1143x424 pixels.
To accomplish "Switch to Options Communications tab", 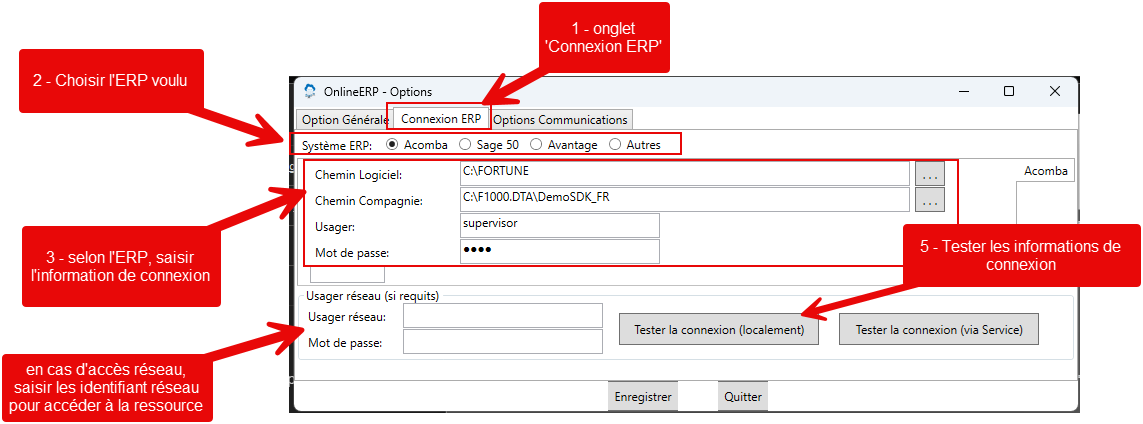I will [560, 119].
